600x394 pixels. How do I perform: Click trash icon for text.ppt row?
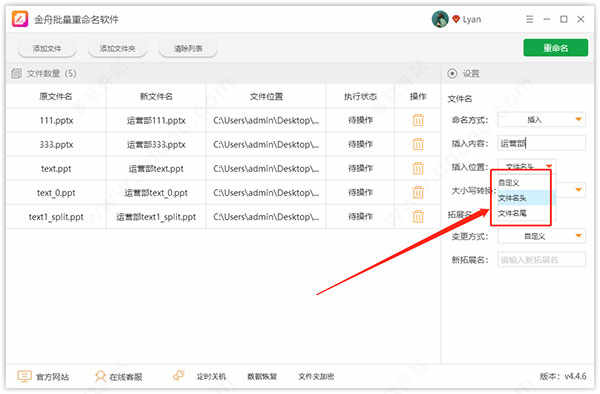pyautogui.click(x=418, y=168)
